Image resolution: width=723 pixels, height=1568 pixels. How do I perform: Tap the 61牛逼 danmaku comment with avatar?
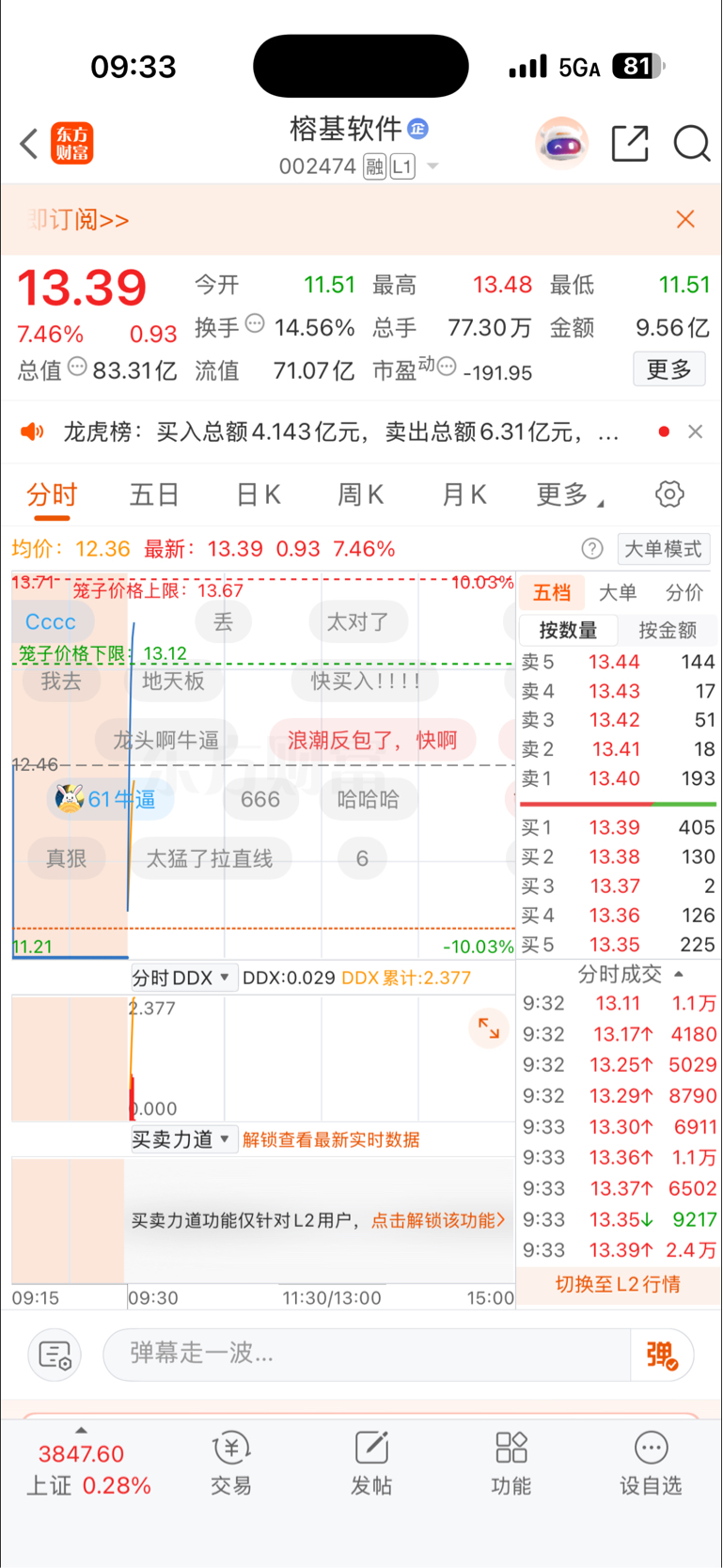[x=111, y=799]
